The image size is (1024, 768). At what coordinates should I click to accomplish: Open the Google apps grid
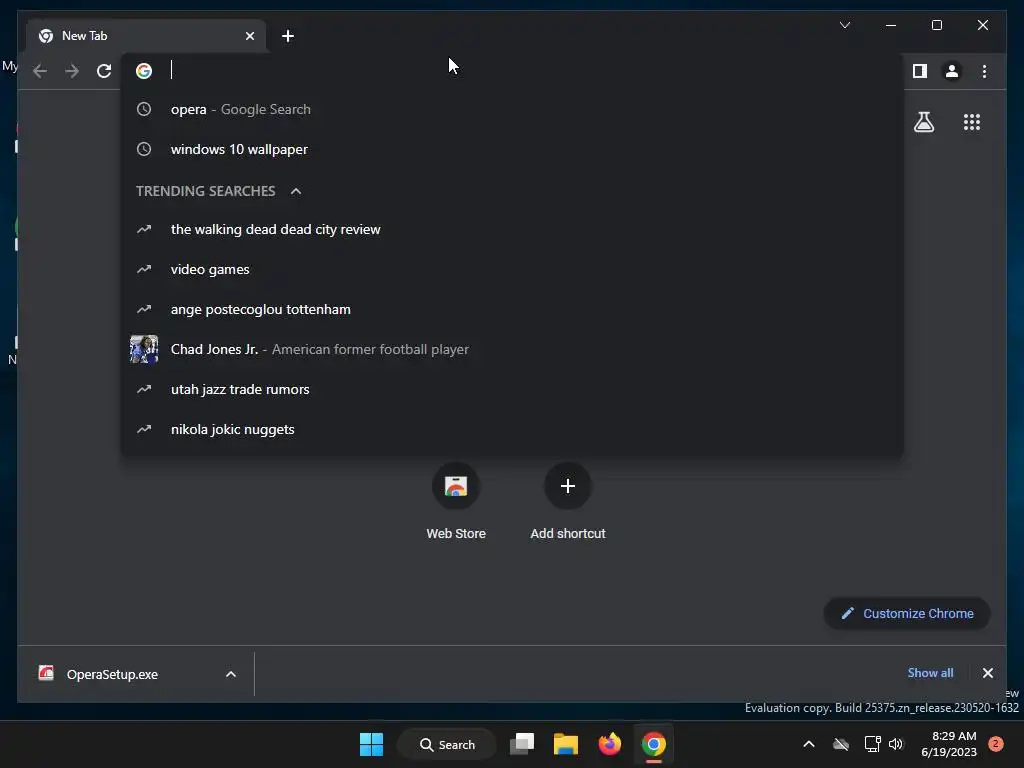tap(972, 122)
